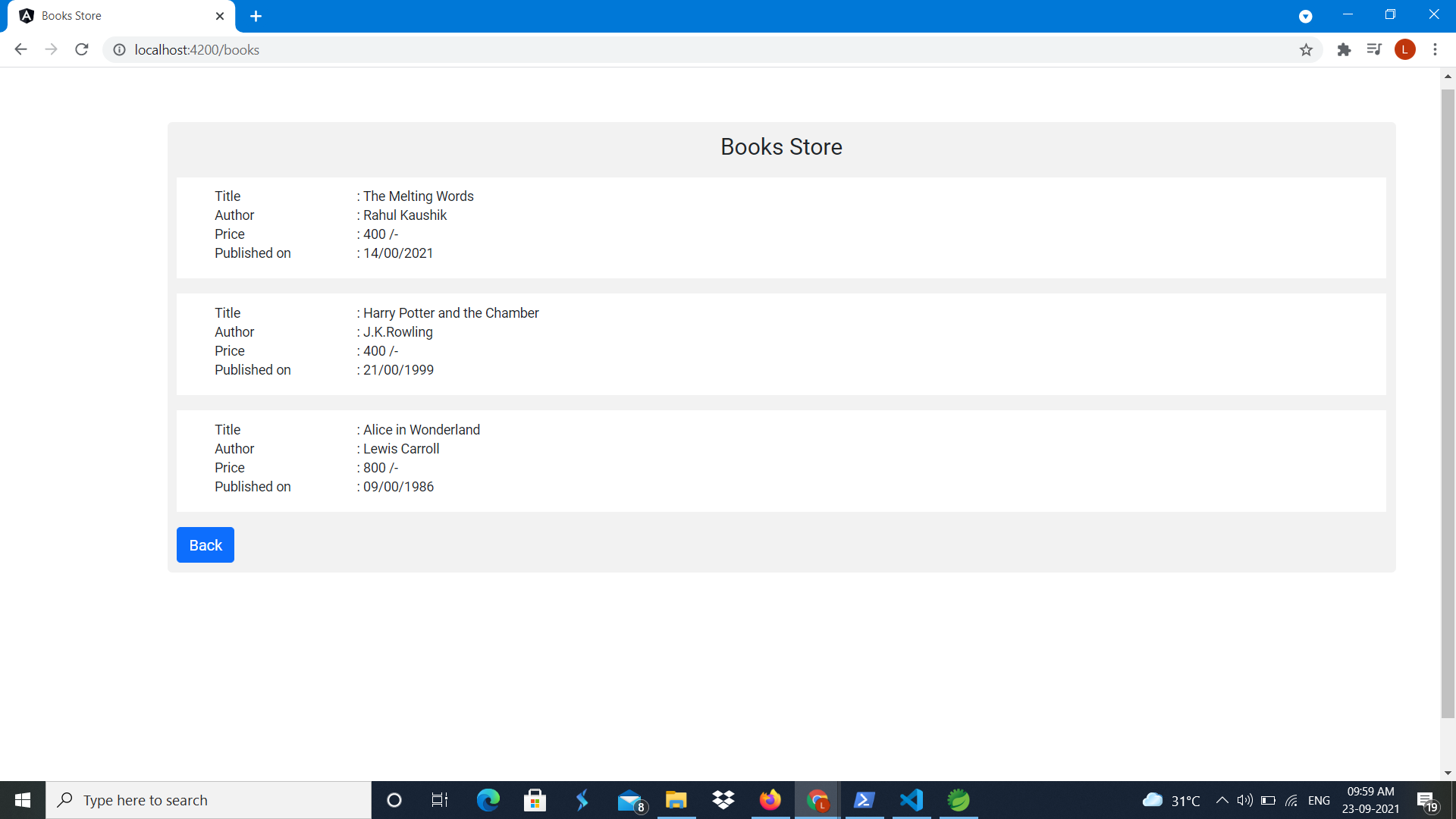Open Chrome extensions puzzle icon
This screenshot has width=1456, height=819.
pyautogui.click(x=1344, y=49)
